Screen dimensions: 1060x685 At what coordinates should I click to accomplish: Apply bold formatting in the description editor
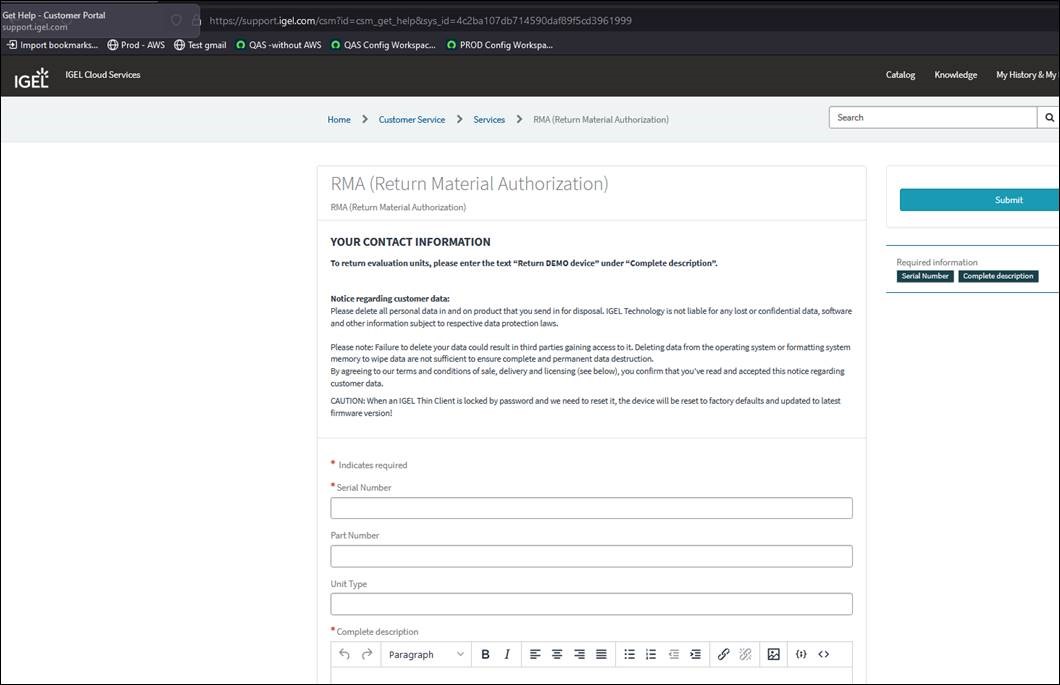[485, 654]
